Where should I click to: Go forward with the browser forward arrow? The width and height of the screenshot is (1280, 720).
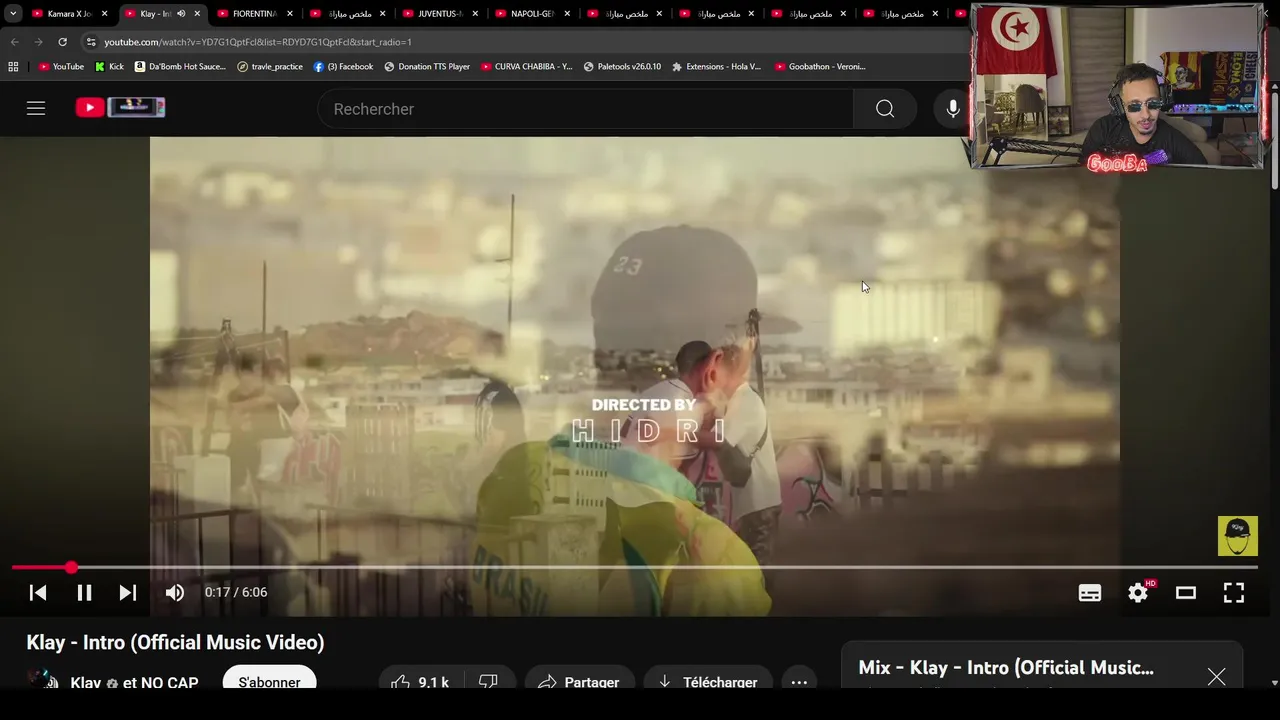pyautogui.click(x=38, y=42)
